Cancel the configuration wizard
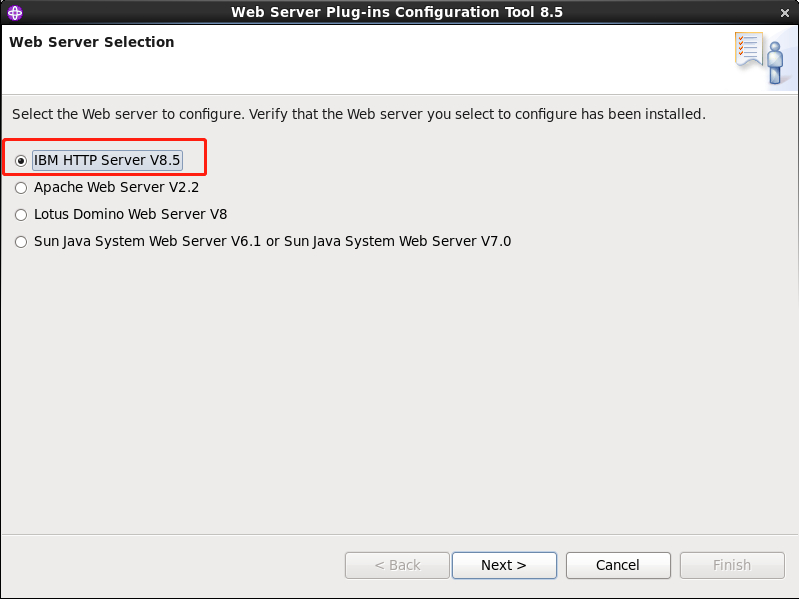This screenshot has height=599, width=799. [618, 565]
